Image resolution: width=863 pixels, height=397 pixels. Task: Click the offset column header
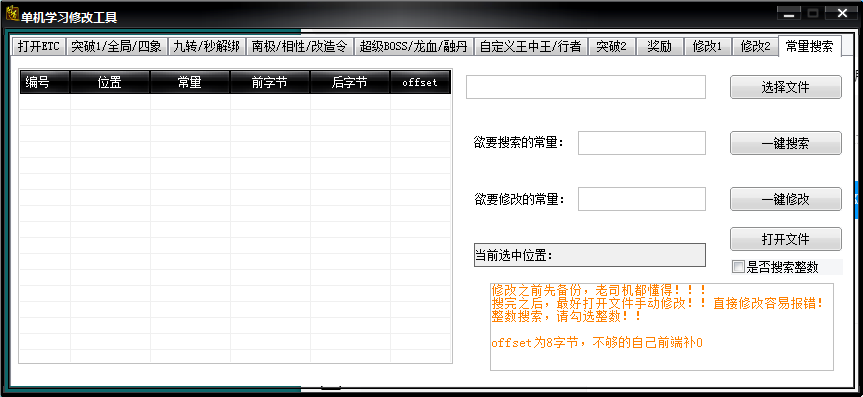[420, 83]
